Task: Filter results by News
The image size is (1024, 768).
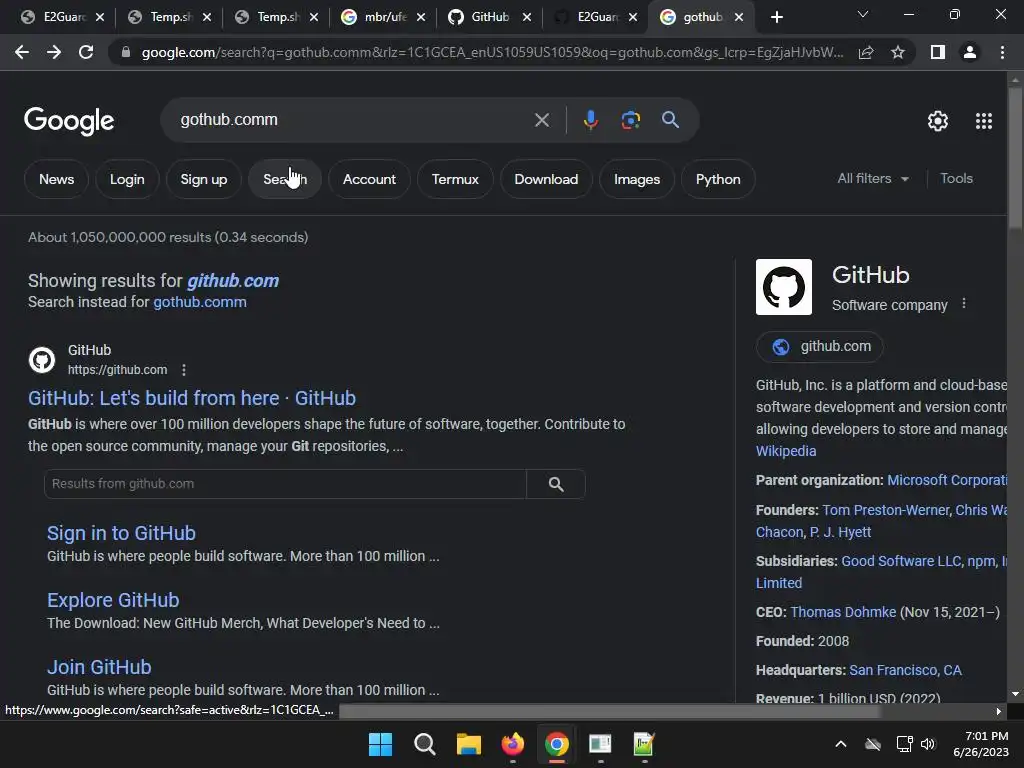Action: click(56, 179)
